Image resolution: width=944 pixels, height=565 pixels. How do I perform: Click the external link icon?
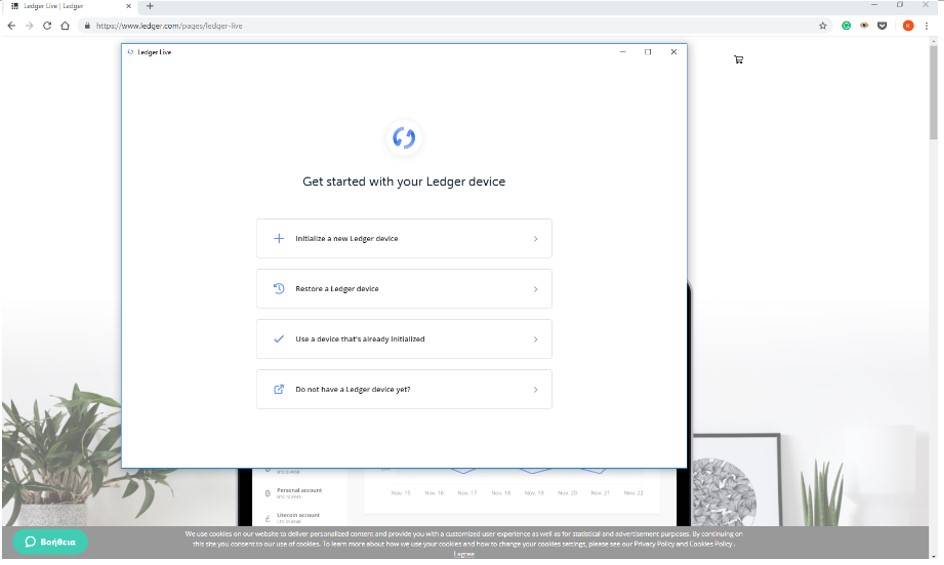pos(279,389)
